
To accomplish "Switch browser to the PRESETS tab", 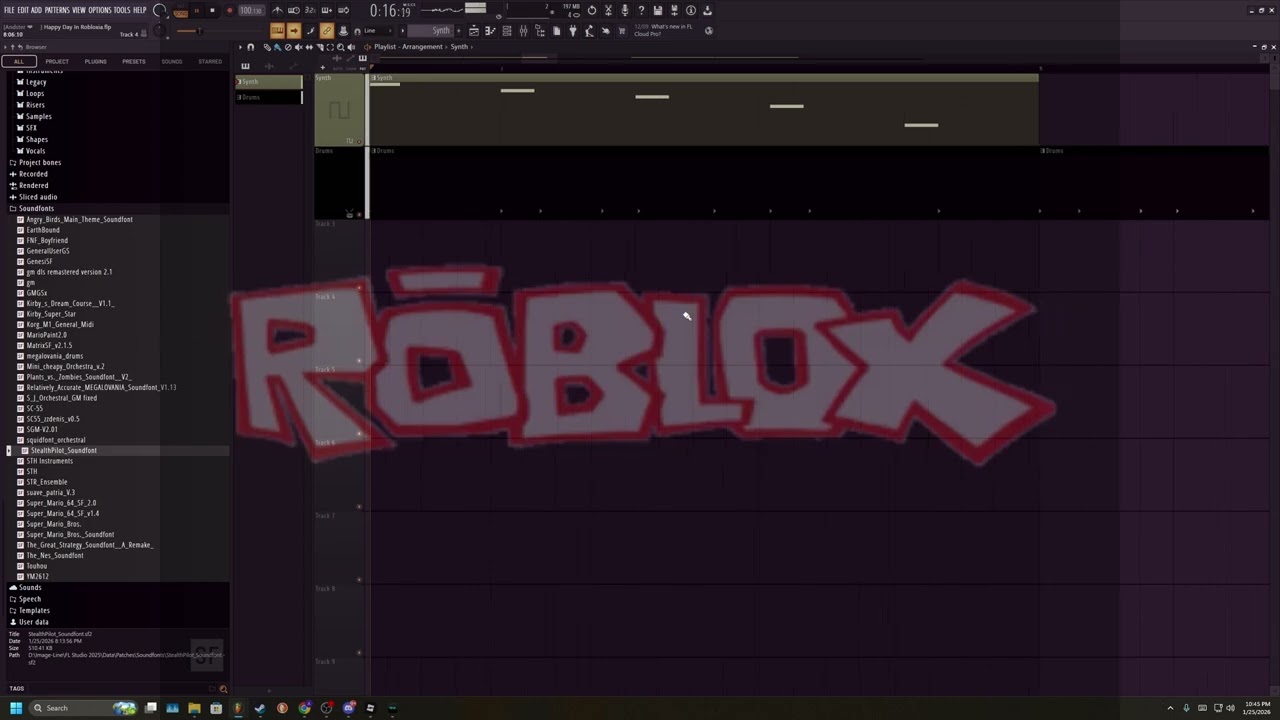I will pyautogui.click(x=133, y=61).
